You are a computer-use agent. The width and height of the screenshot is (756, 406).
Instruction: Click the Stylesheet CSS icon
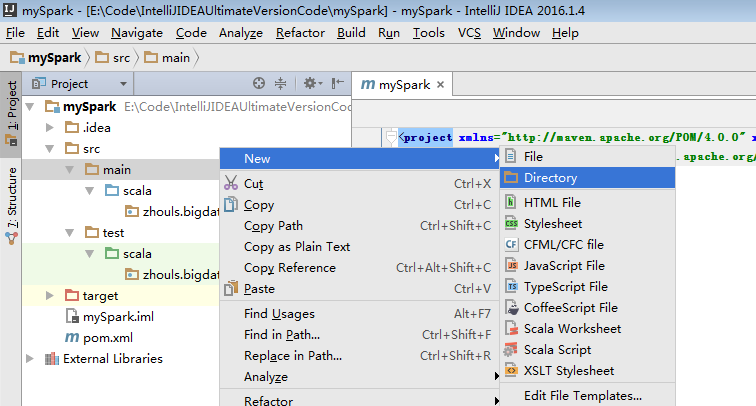coord(511,223)
